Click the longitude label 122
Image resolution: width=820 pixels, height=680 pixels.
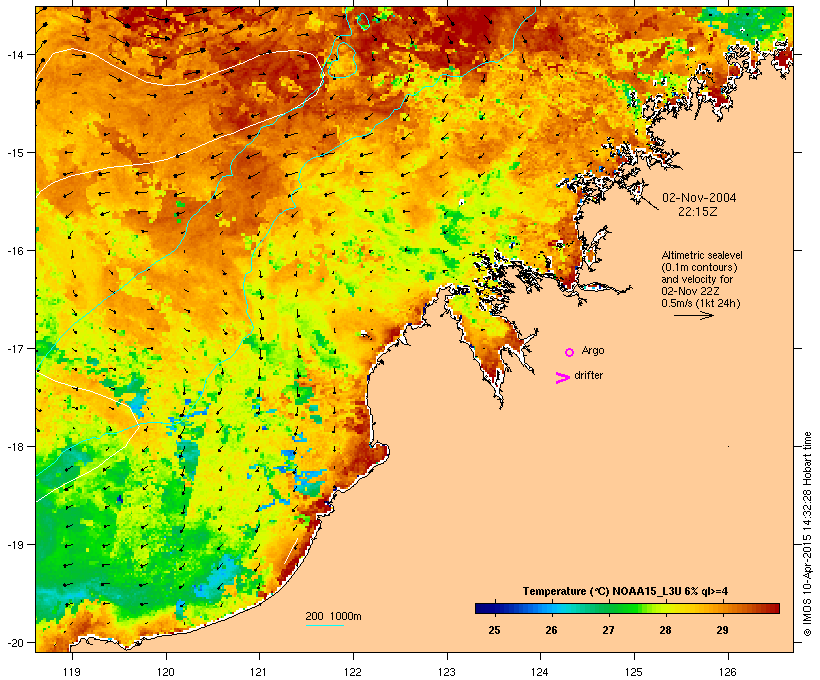tap(353, 672)
